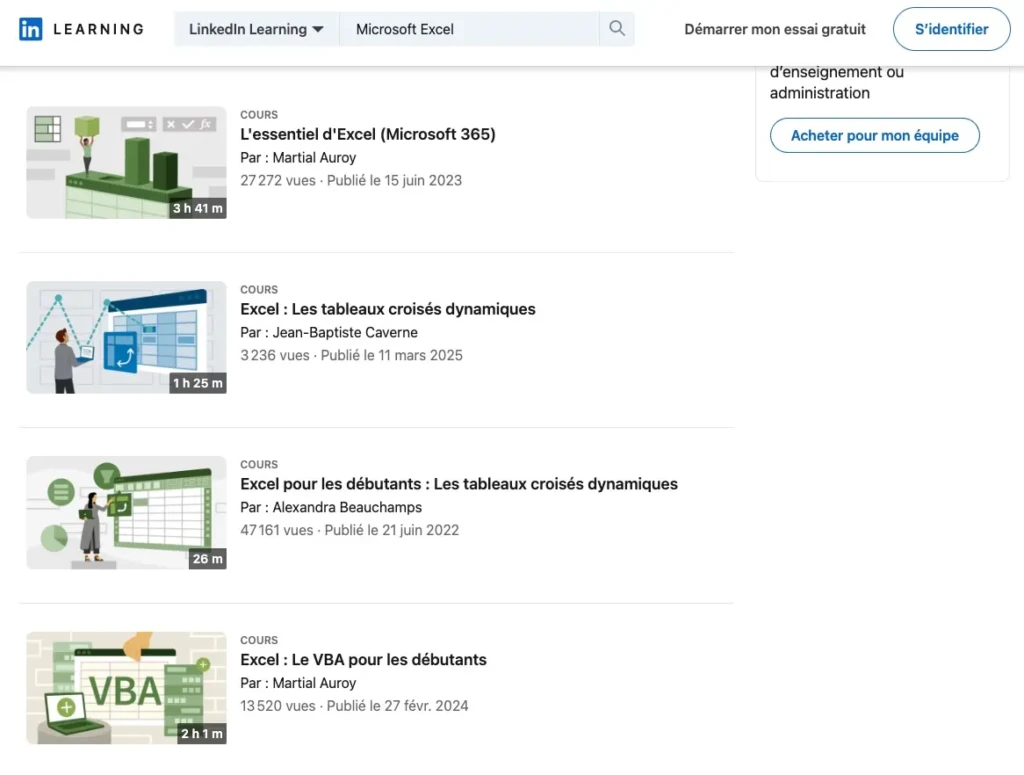This screenshot has width=1024, height=775.
Task: Click the magnifying glass search icon
Action: click(x=617, y=29)
